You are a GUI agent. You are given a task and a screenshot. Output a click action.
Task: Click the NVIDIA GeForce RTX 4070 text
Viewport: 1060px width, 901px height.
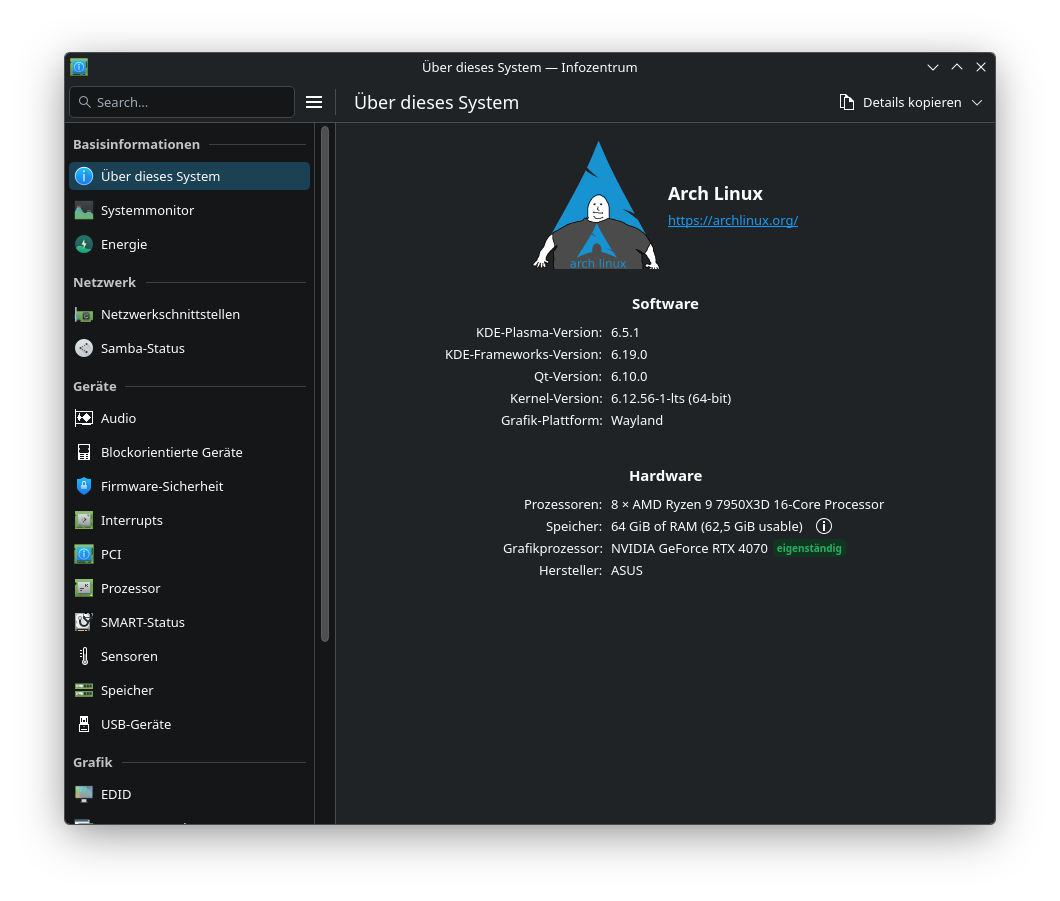coord(689,549)
